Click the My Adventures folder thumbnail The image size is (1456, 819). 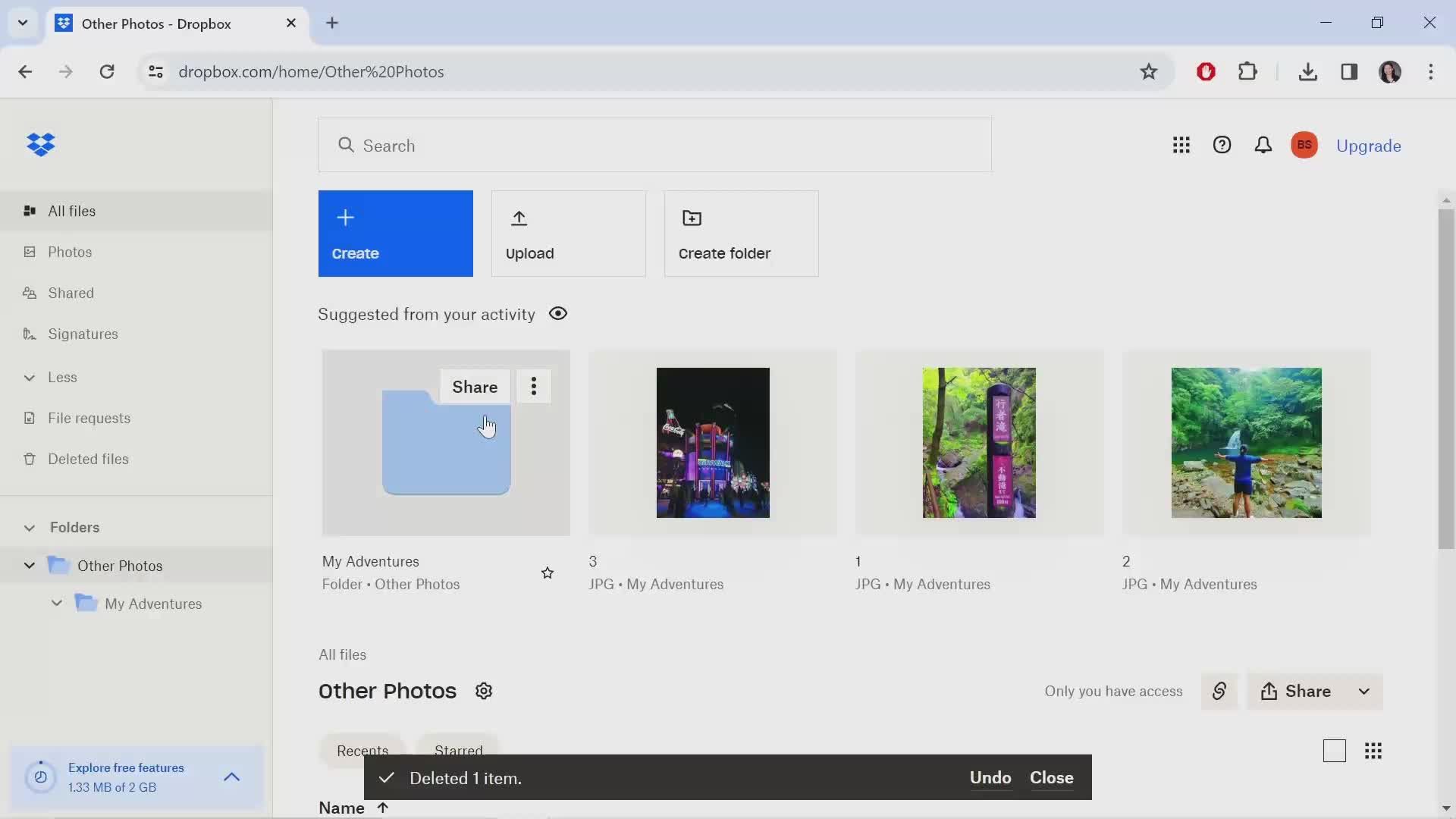446,443
